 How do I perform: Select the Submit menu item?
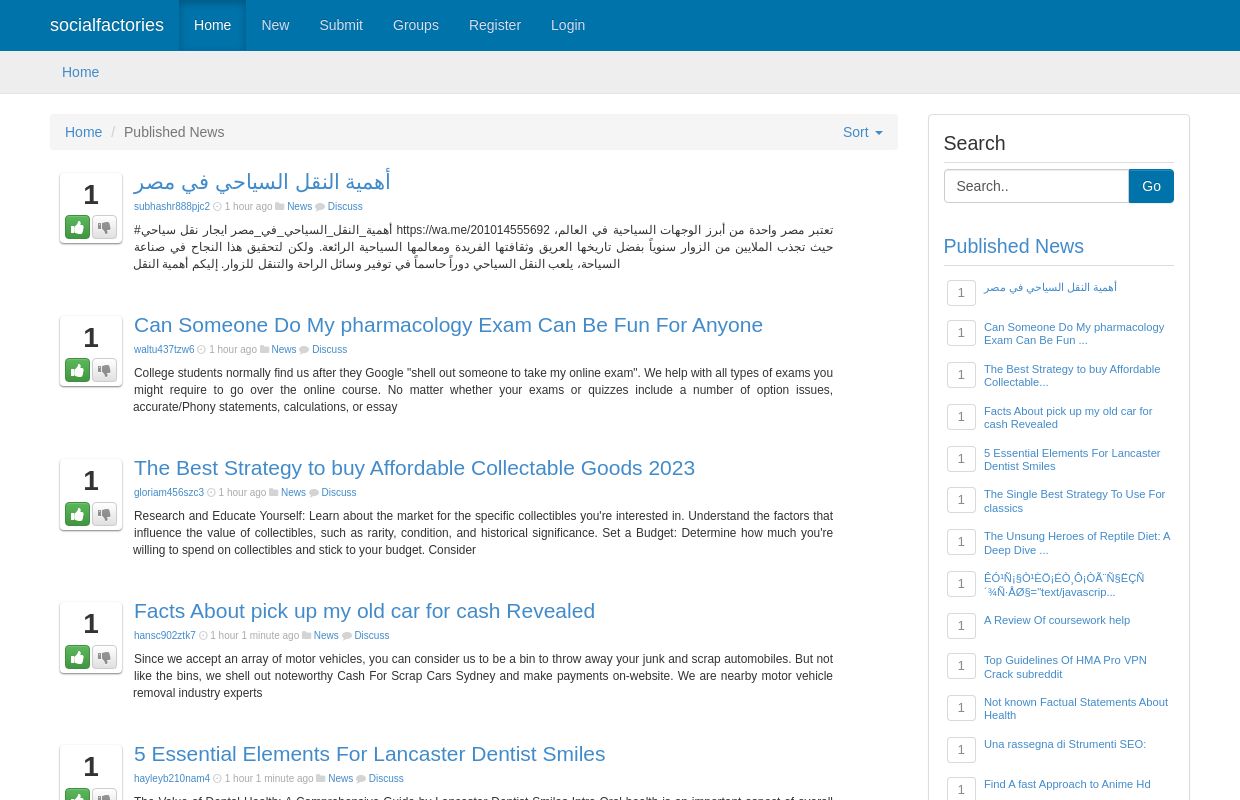[x=341, y=25]
